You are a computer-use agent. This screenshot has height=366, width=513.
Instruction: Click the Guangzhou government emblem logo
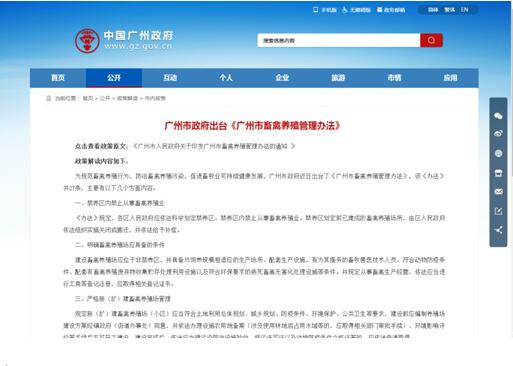[87, 41]
